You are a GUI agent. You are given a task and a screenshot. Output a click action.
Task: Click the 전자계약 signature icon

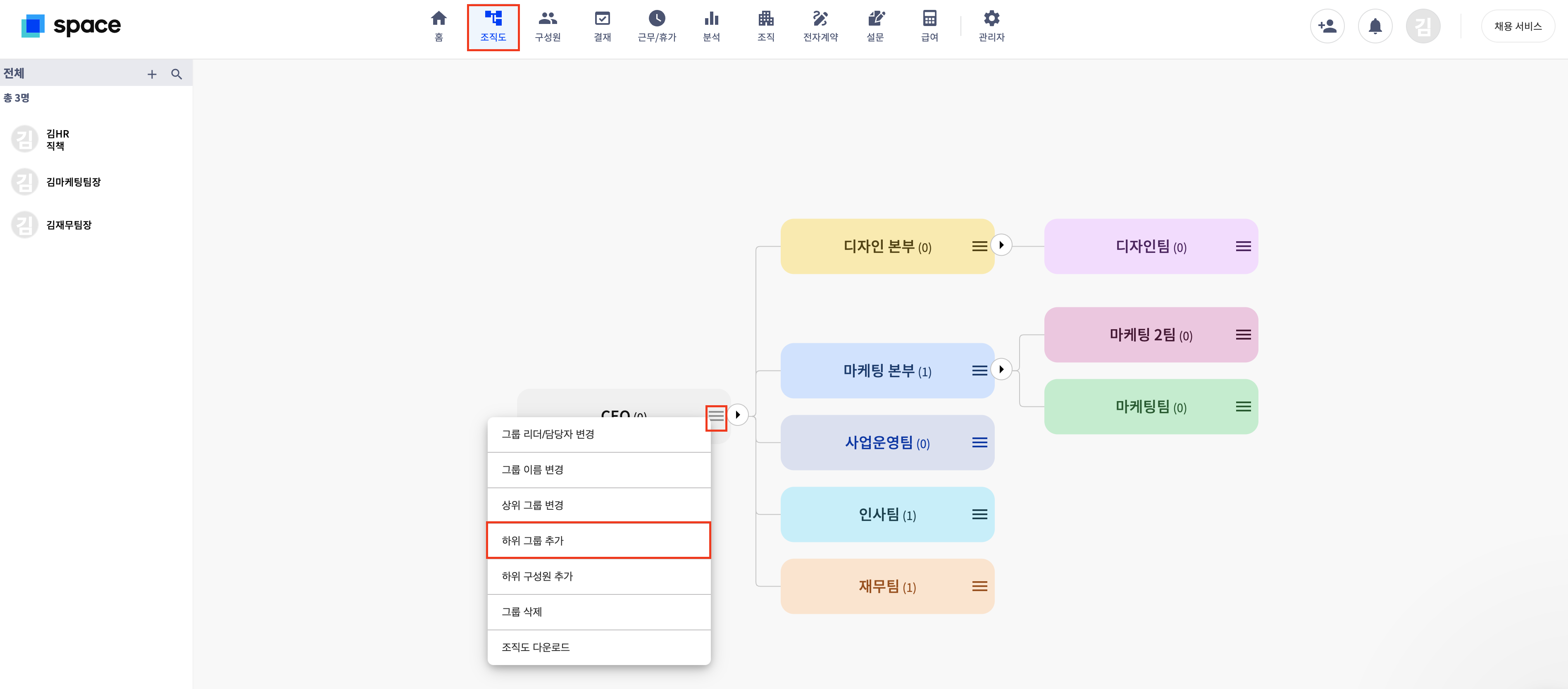point(820,18)
